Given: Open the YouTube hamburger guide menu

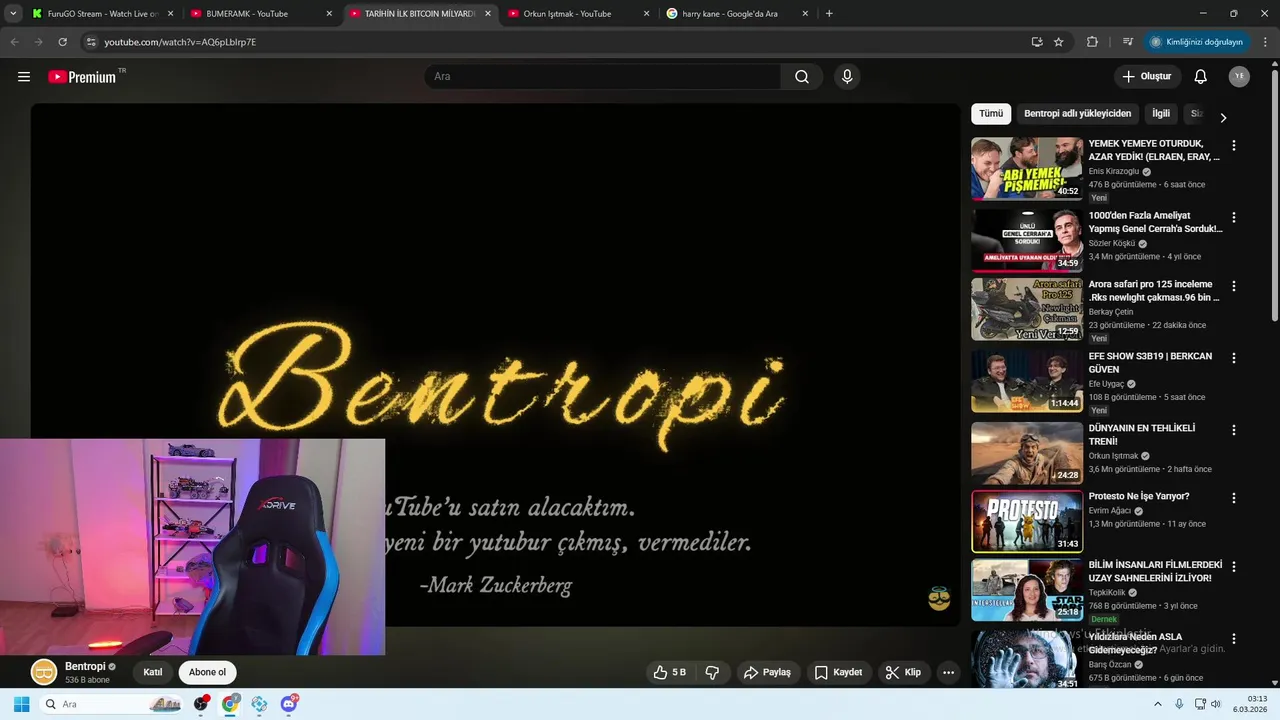Looking at the screenshot, I should click(x=24, y=77).
